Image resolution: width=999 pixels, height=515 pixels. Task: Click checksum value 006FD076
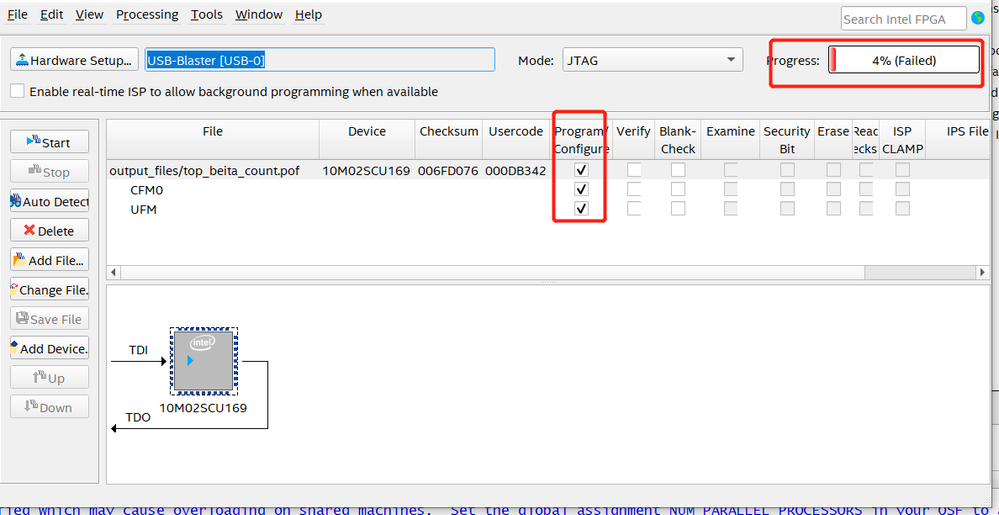[x=448, y=171]
